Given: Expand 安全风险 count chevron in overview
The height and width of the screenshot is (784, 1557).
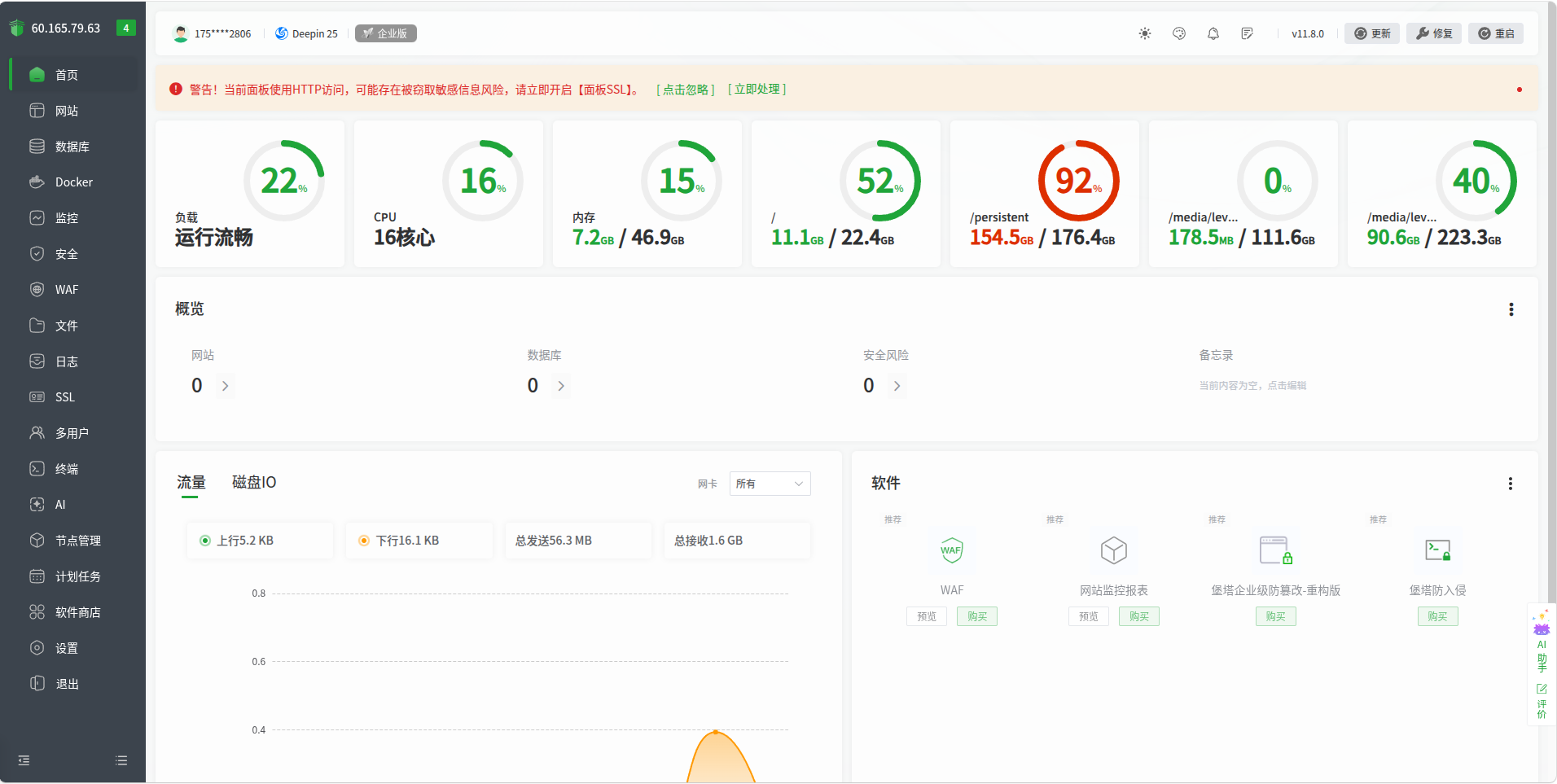Looking at the screenshot, I should coord(897,386).
